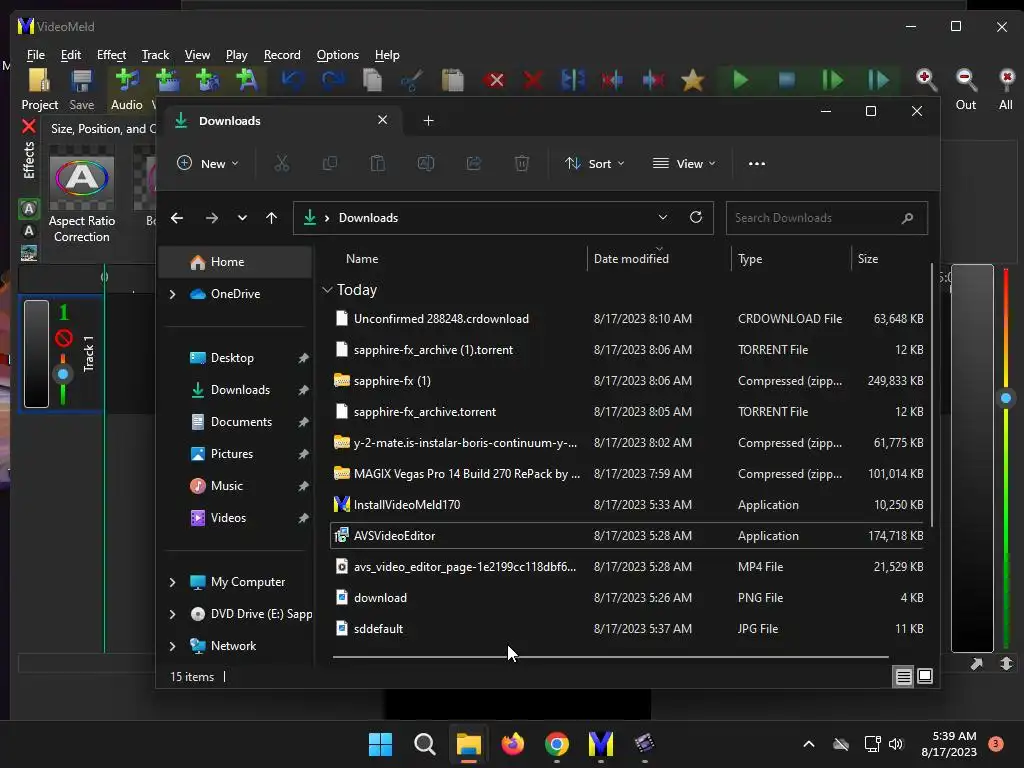Click the Copy pages icon in VideoMeld toolbar
Screen dimensions: 1024x768
372,80
